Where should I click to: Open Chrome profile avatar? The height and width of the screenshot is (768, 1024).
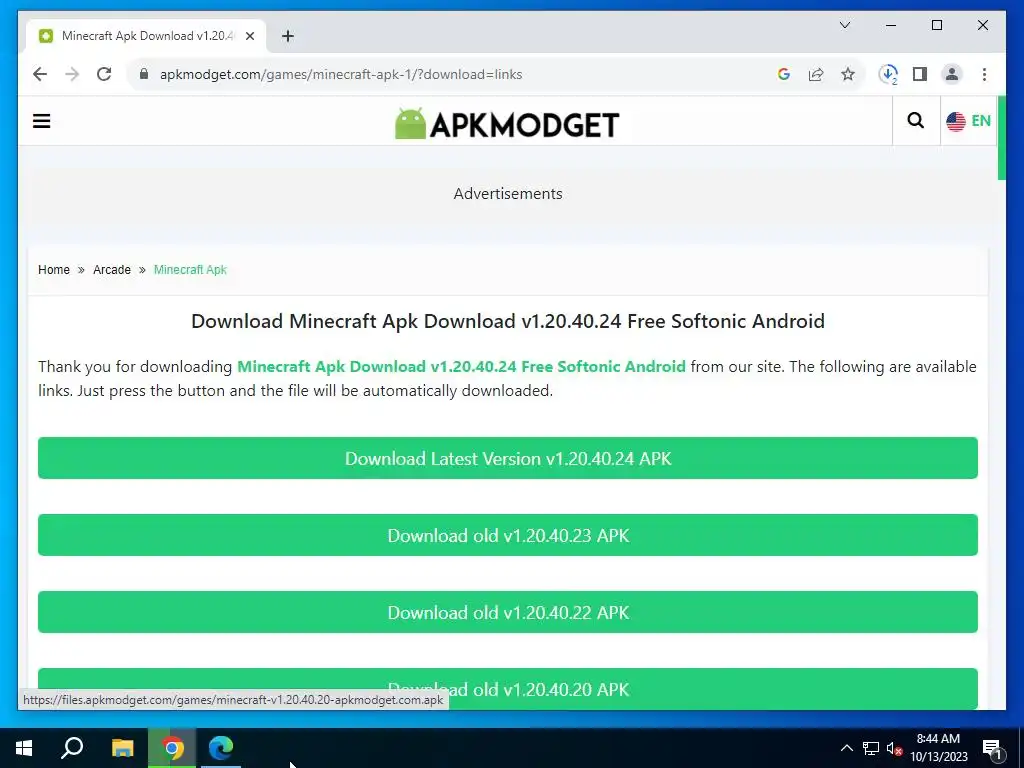click(x=952, y=74)
